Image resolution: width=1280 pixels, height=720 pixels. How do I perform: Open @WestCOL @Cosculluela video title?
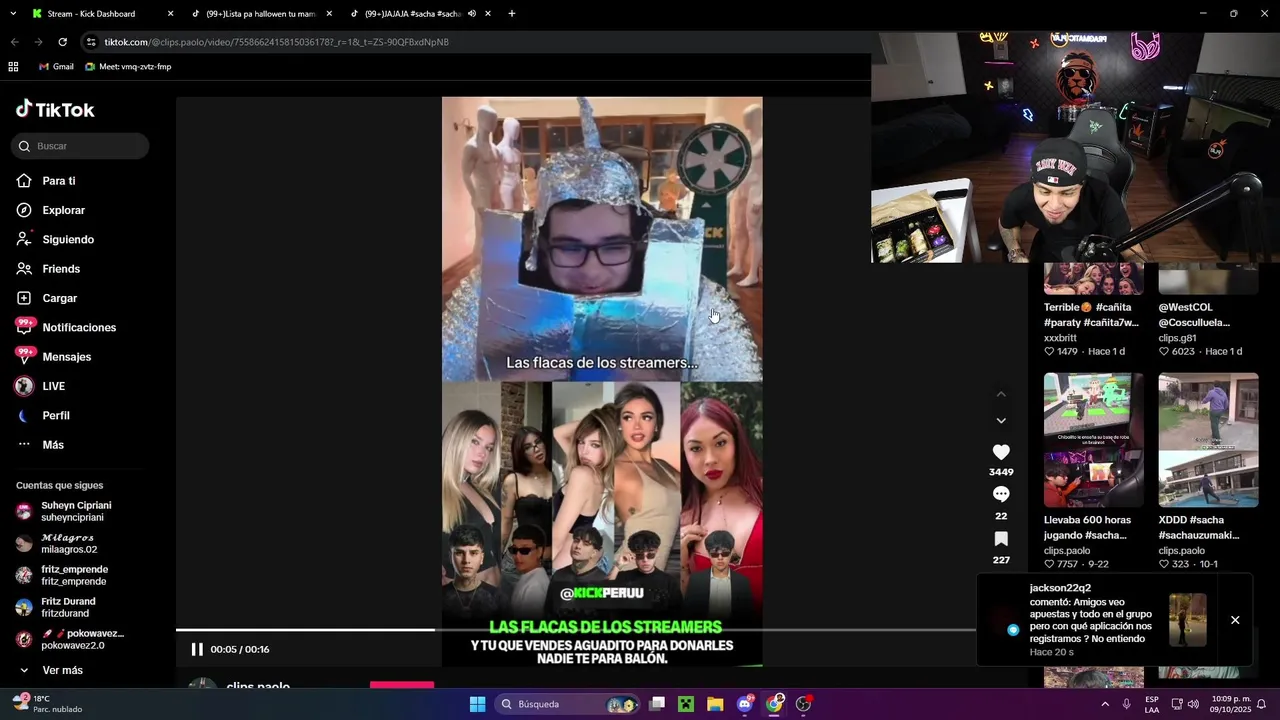1194,315
